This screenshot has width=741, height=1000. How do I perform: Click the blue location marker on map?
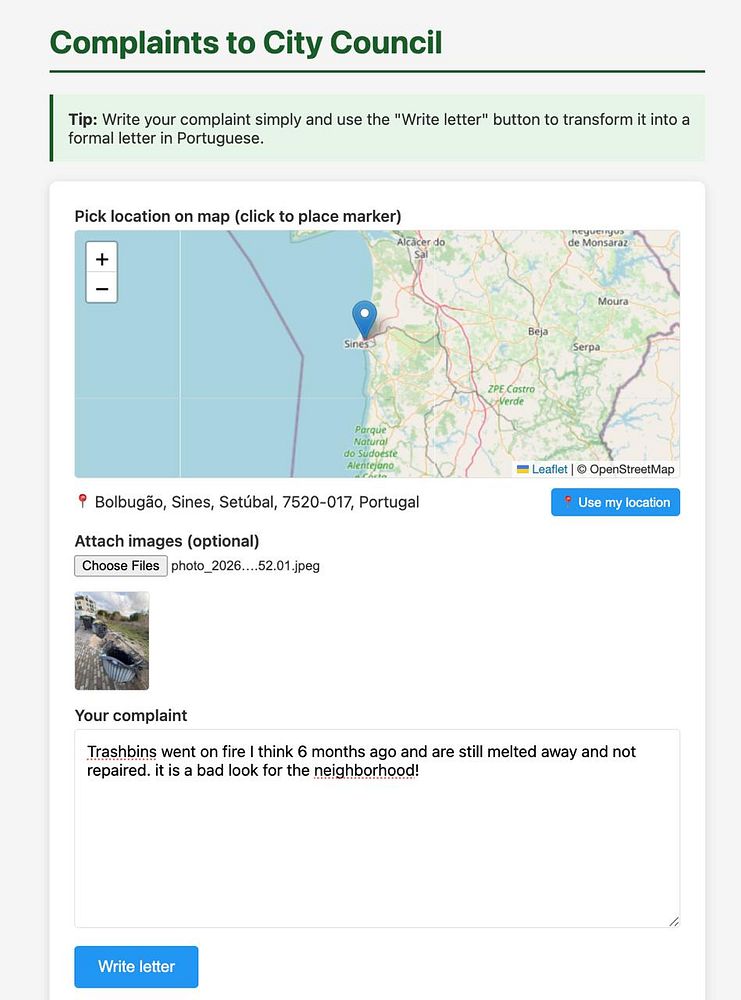(x=364, y=320)
